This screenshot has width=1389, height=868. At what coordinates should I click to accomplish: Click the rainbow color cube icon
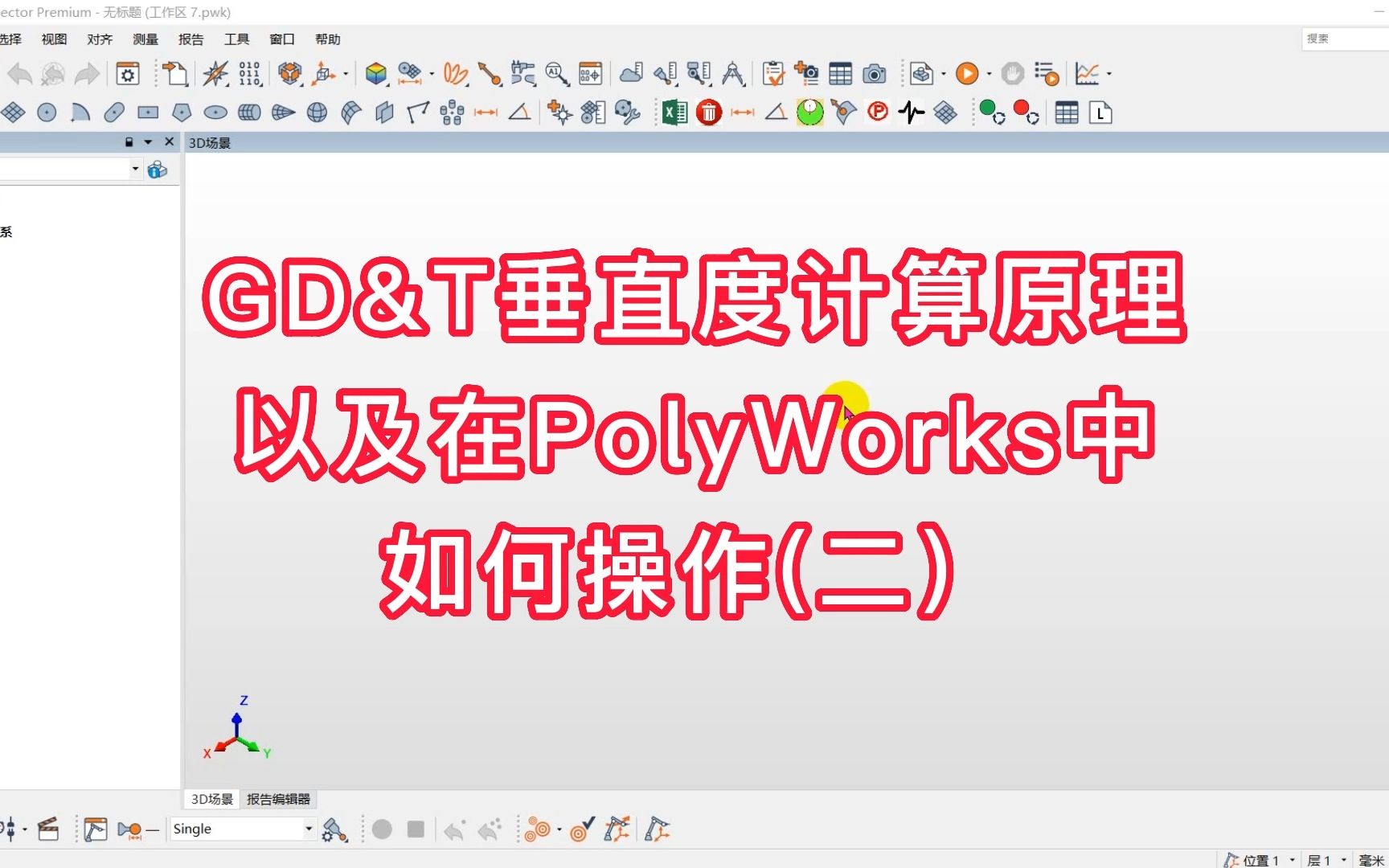[x=375, y=74]
